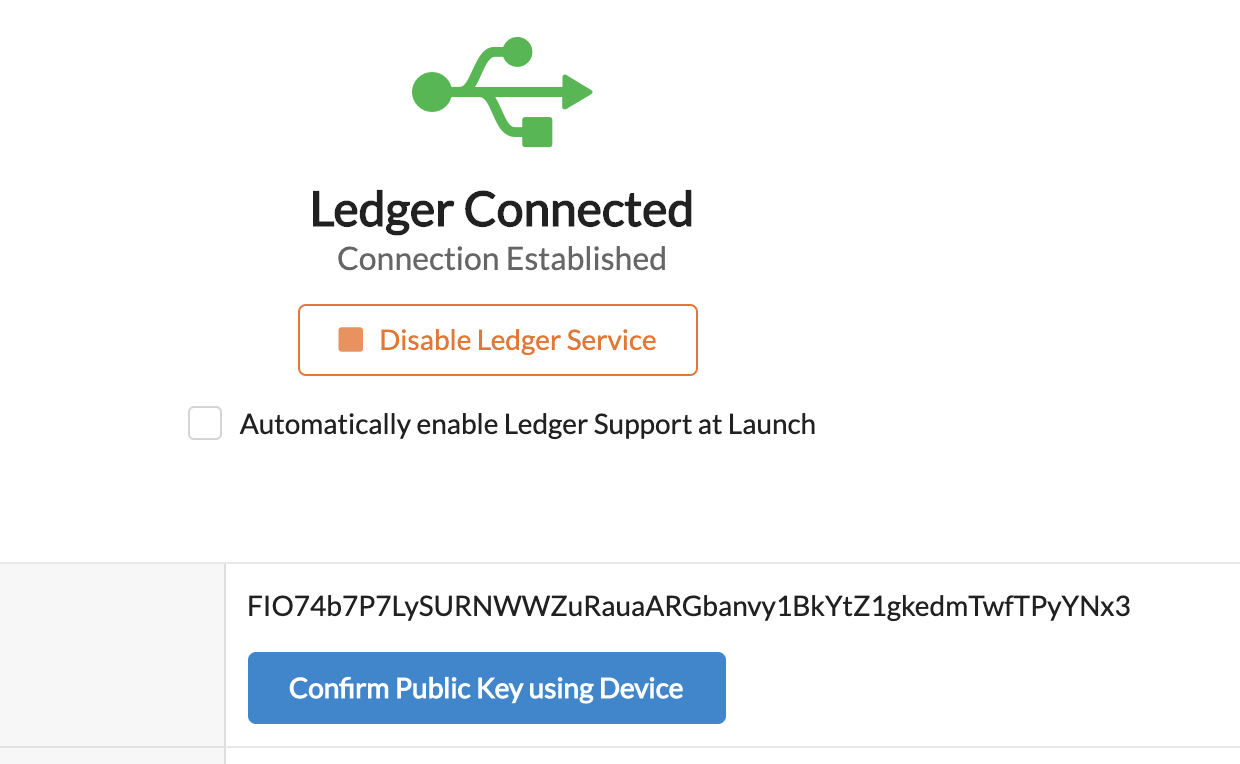The width and height of the screenshot is (1240, 764).
Task: Disable the Ledger Service
Action: coord(498,340)
